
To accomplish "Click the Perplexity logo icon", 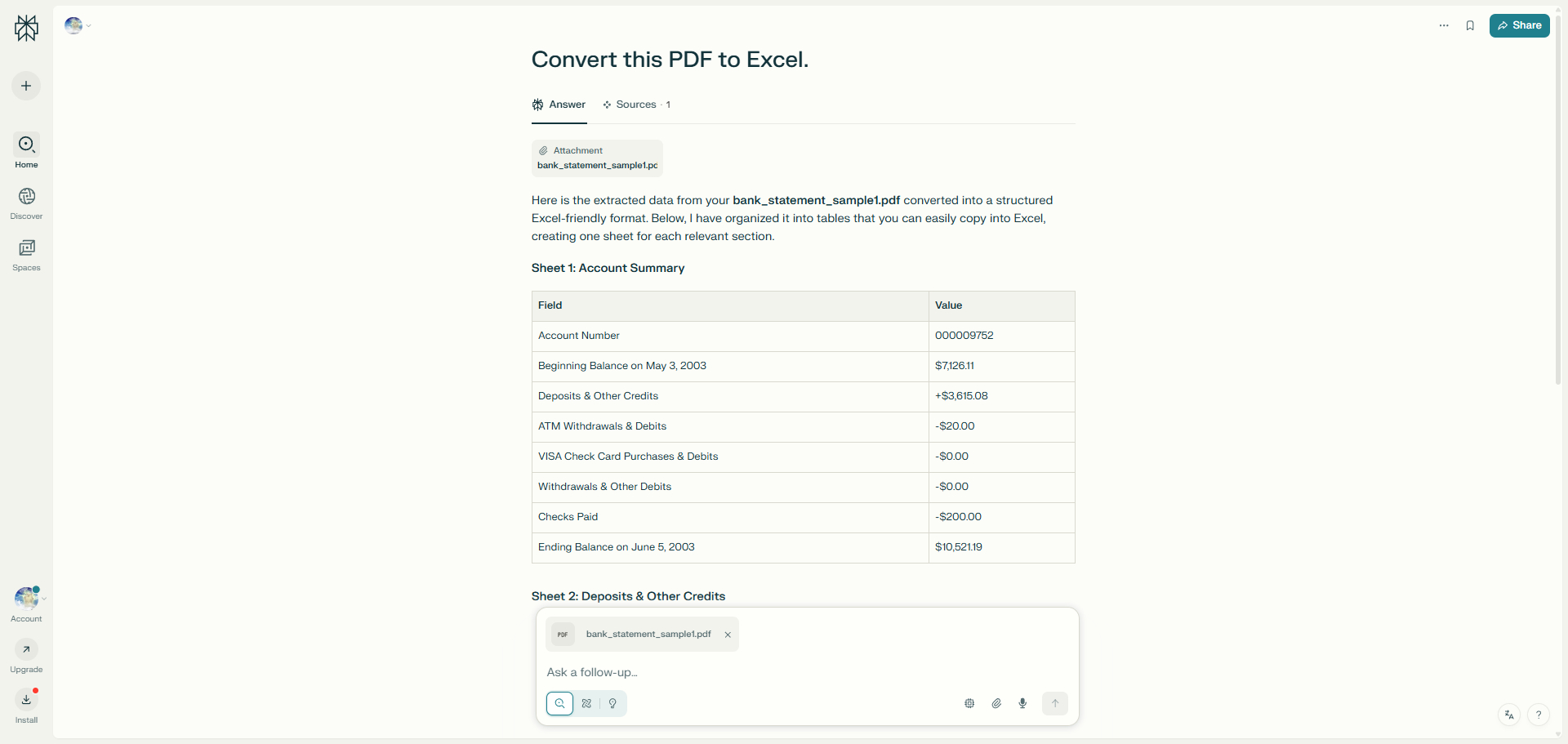I will click(x=26, y=28).
